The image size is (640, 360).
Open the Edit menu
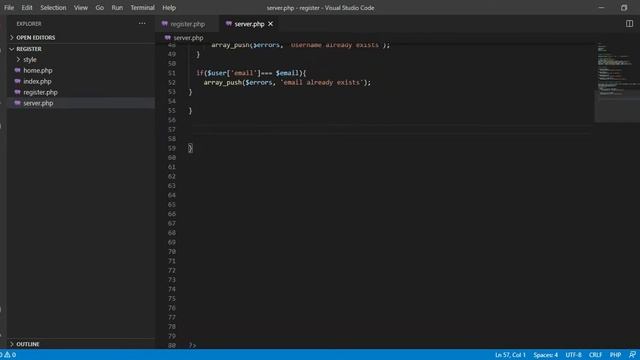point(27,8)
